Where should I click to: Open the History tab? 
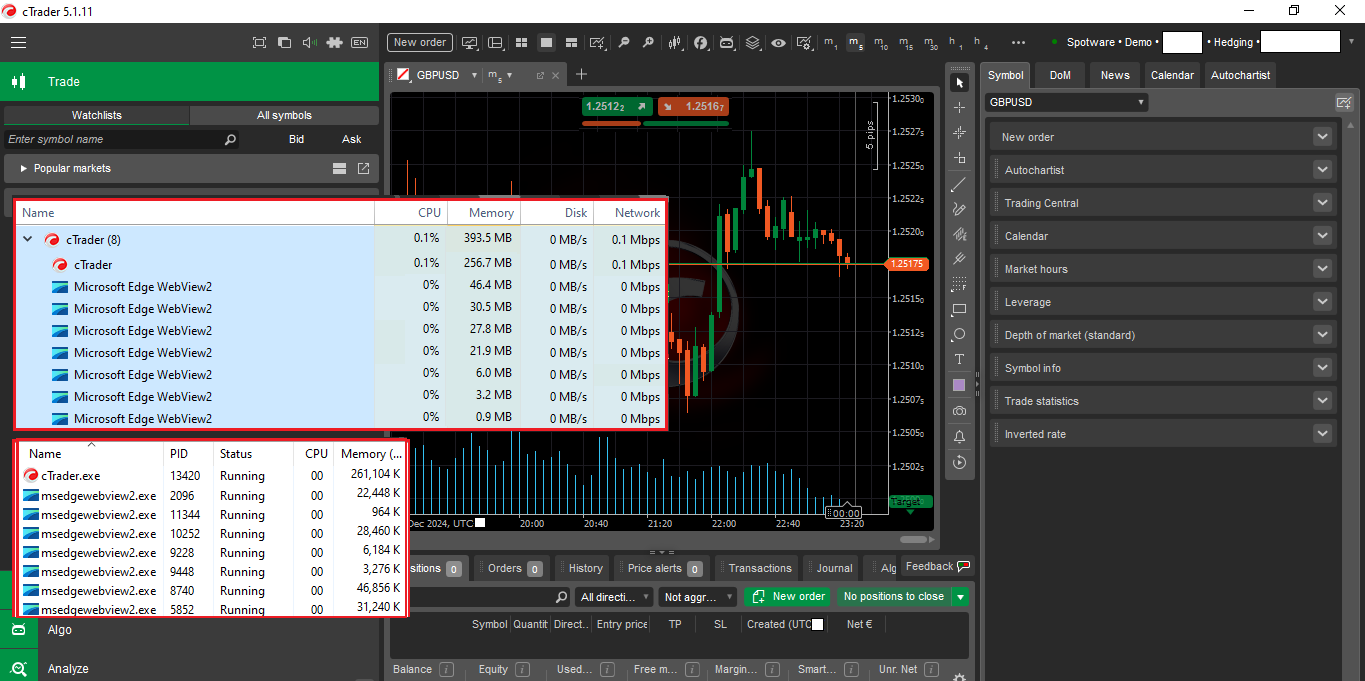583,568
